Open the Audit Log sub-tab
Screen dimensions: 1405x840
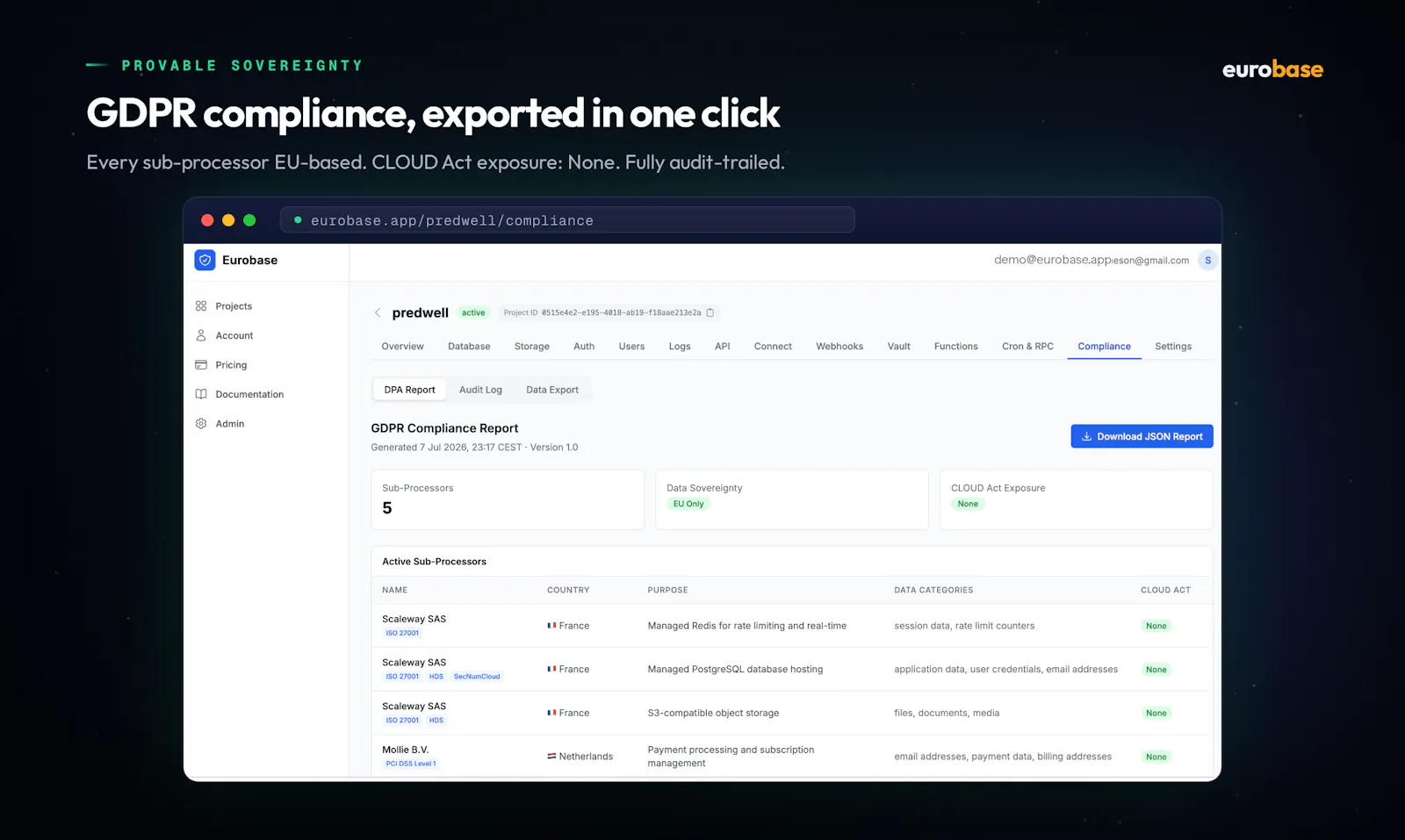[480, 390]
